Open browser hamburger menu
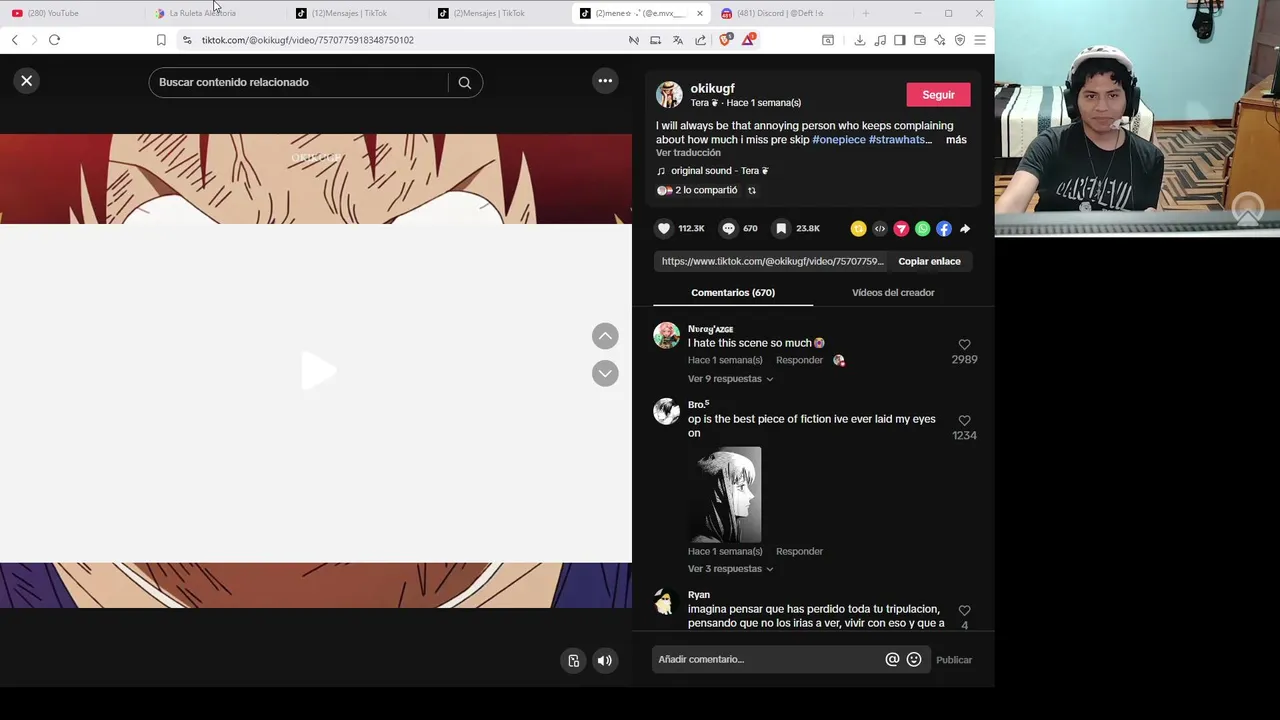The height and width of the screenshot is (720, 1280). (x=980, y=40)
